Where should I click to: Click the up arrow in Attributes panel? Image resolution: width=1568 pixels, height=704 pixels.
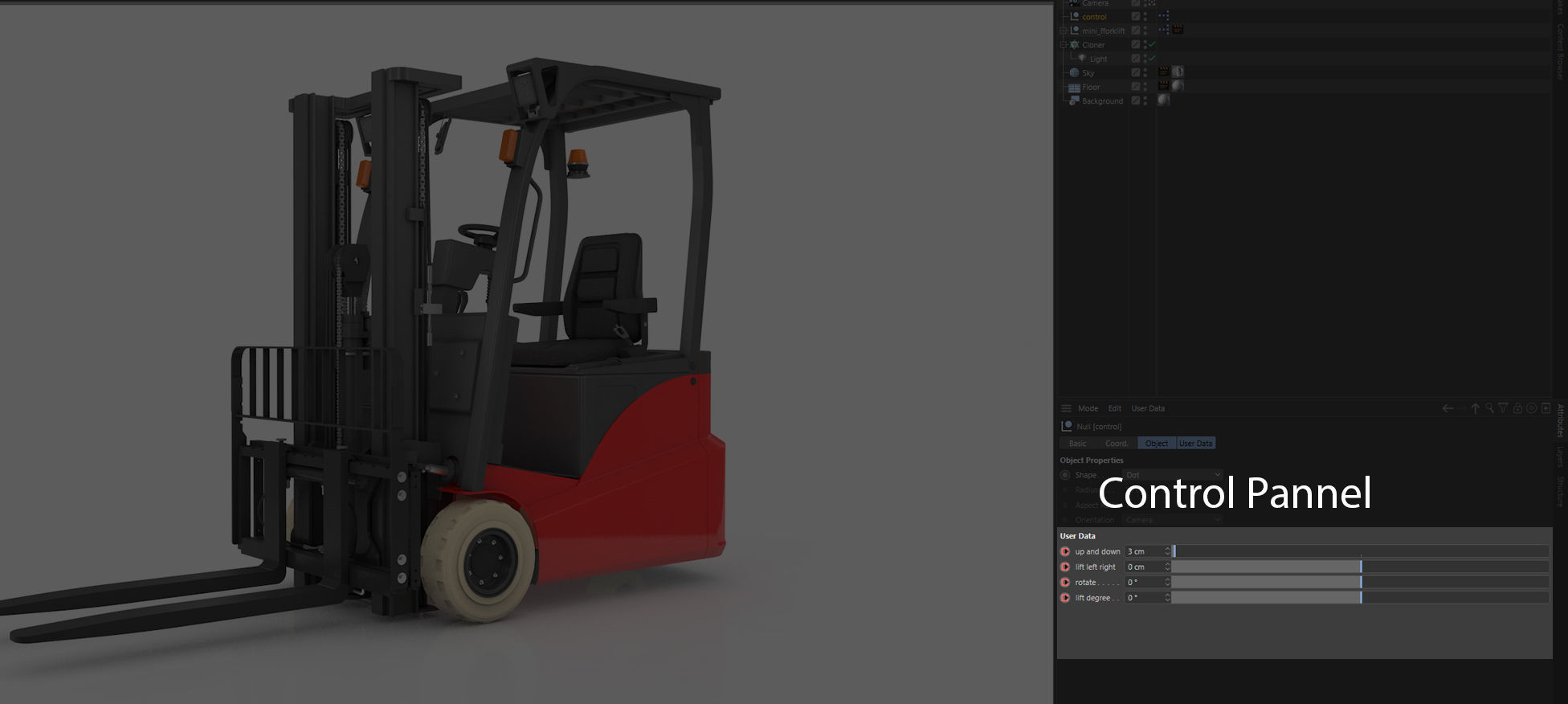[x=1475, y=408]
